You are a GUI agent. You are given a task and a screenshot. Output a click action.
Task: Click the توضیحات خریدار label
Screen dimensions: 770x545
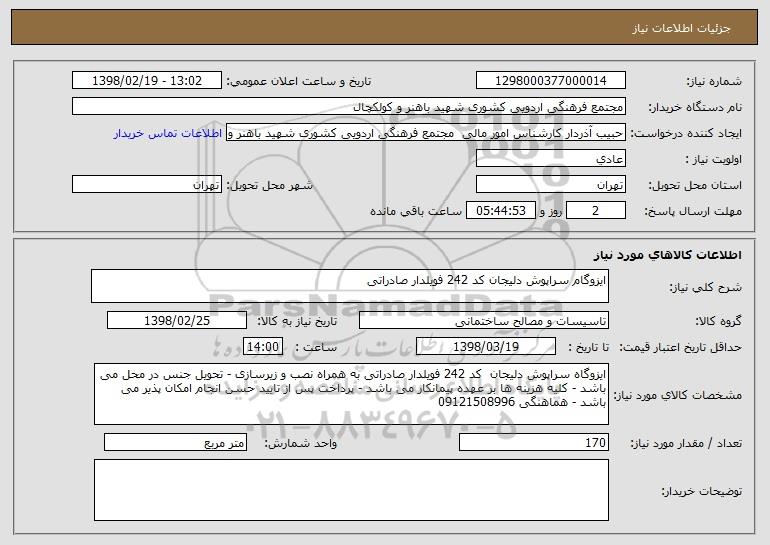point(702,491)
